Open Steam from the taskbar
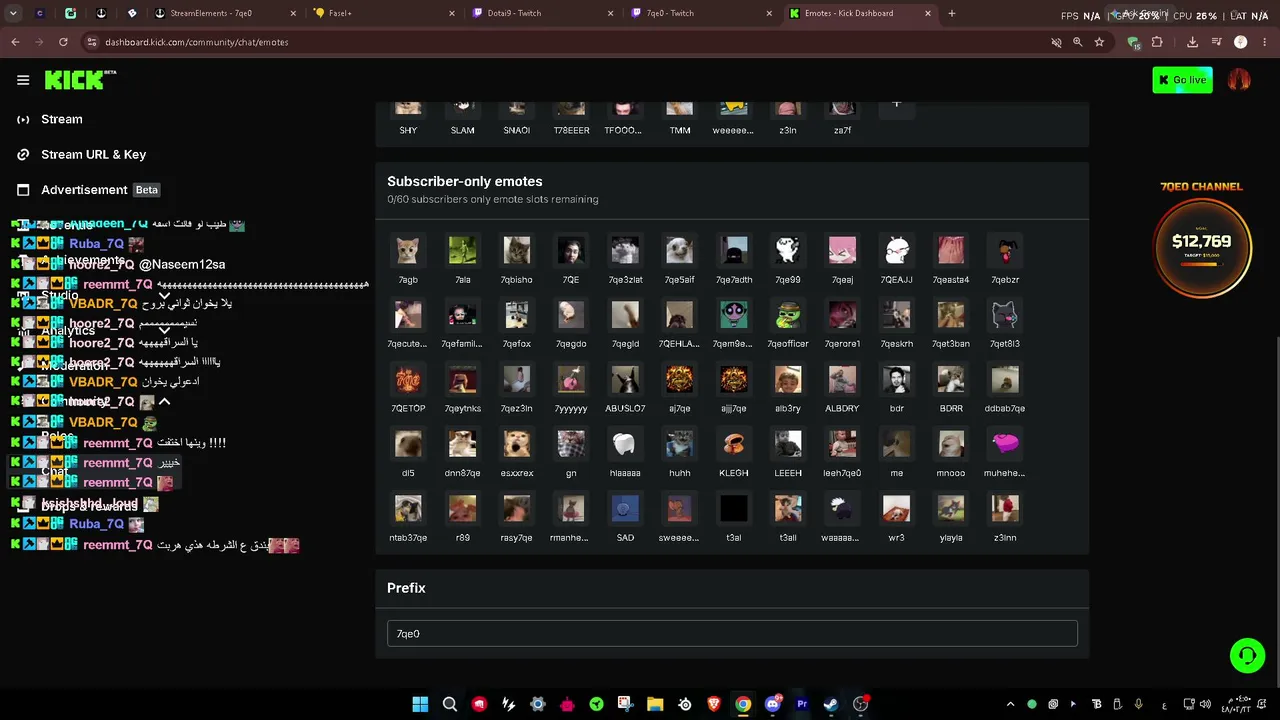Viewport: 1280px width, 720px height. 831,704
